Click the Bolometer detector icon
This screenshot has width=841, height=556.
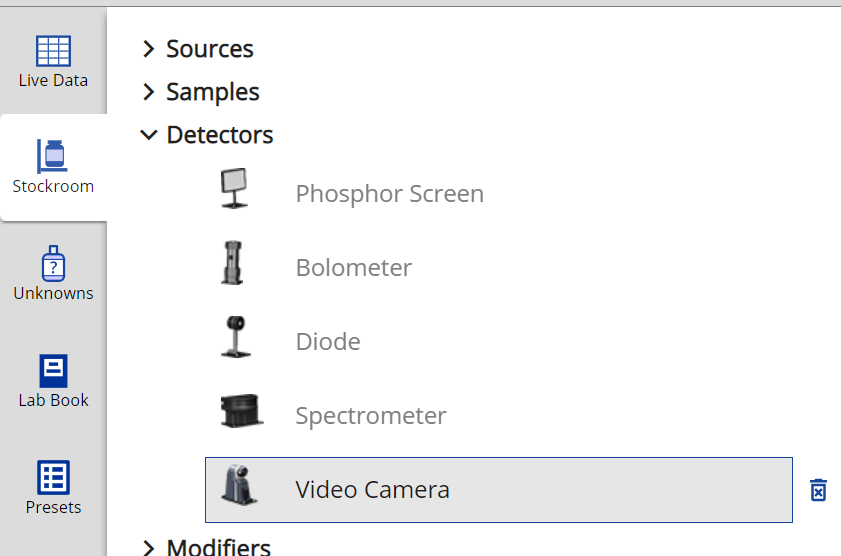(233, 263)
